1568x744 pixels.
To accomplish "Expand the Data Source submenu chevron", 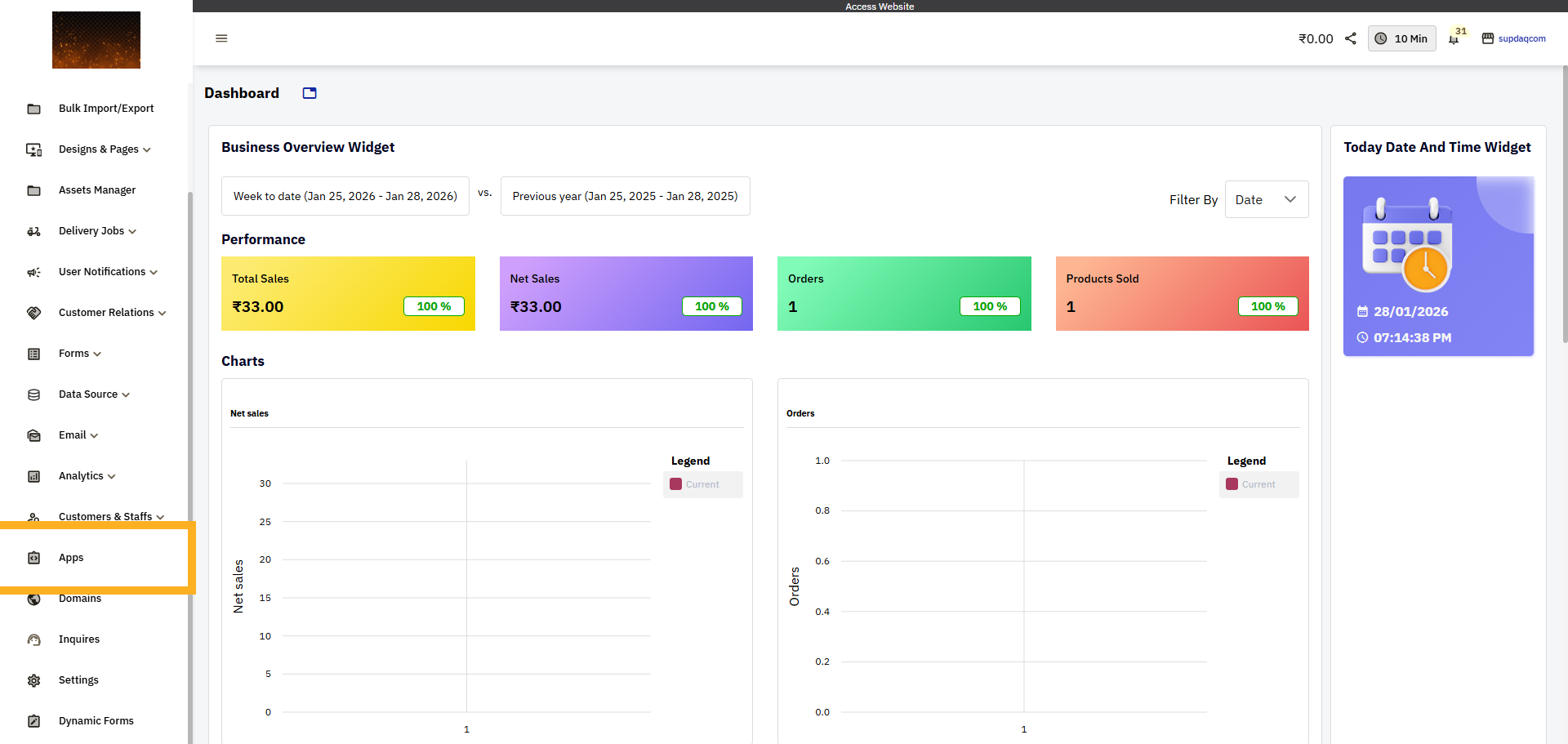I will [126, 395].
